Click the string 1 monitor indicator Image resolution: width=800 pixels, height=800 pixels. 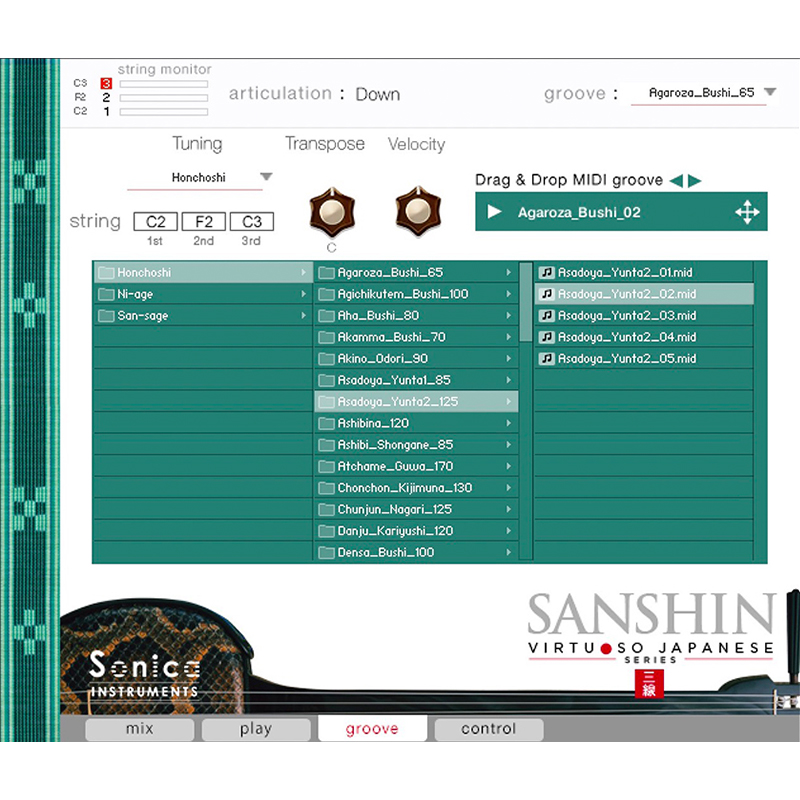(x=106, y=111)
